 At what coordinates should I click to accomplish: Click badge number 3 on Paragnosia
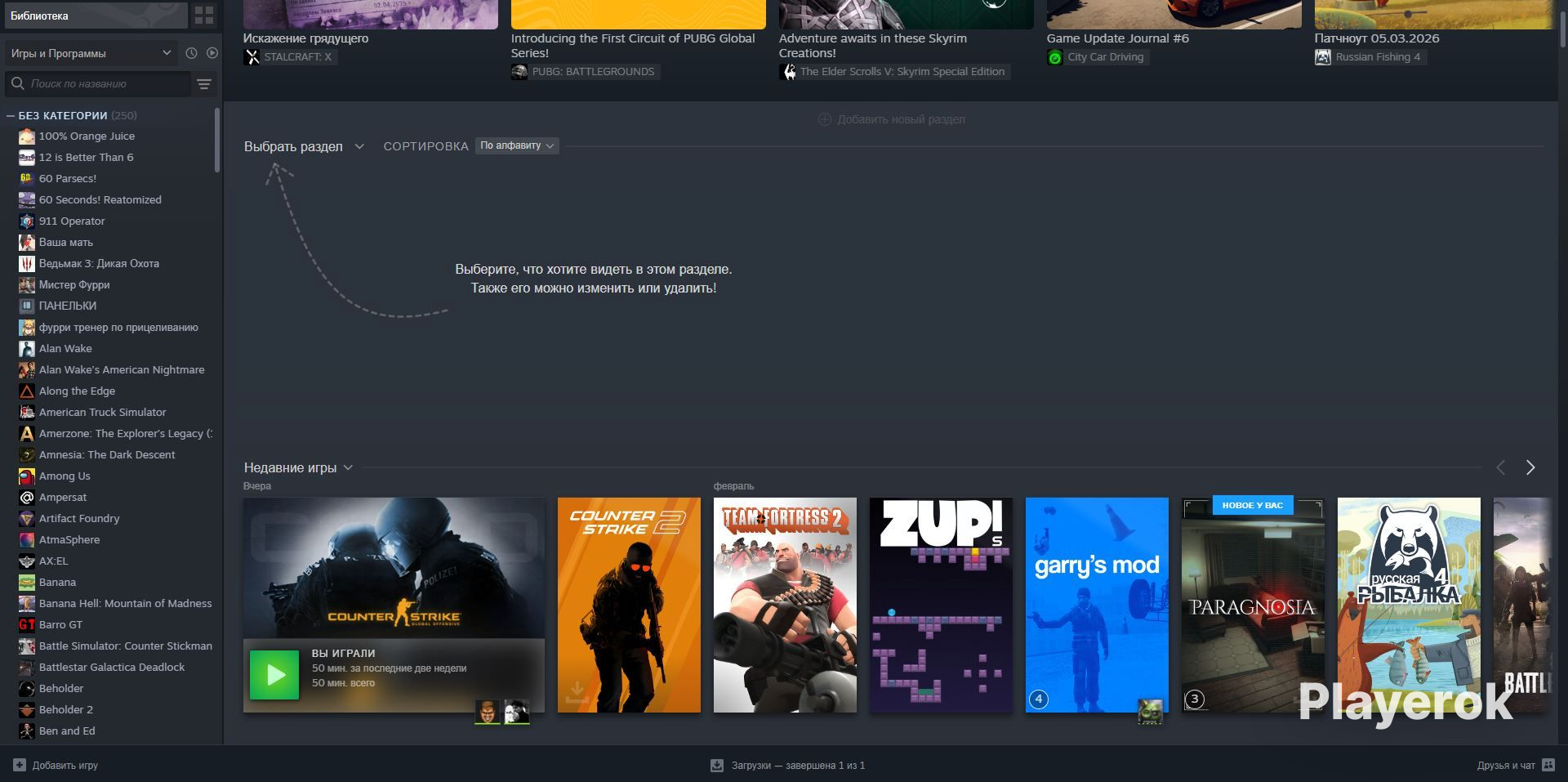click(1195, 699)
